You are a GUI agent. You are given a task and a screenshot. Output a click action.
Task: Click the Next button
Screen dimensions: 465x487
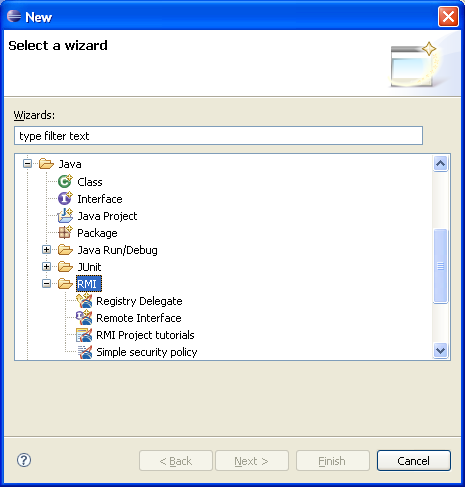point(252,461)
